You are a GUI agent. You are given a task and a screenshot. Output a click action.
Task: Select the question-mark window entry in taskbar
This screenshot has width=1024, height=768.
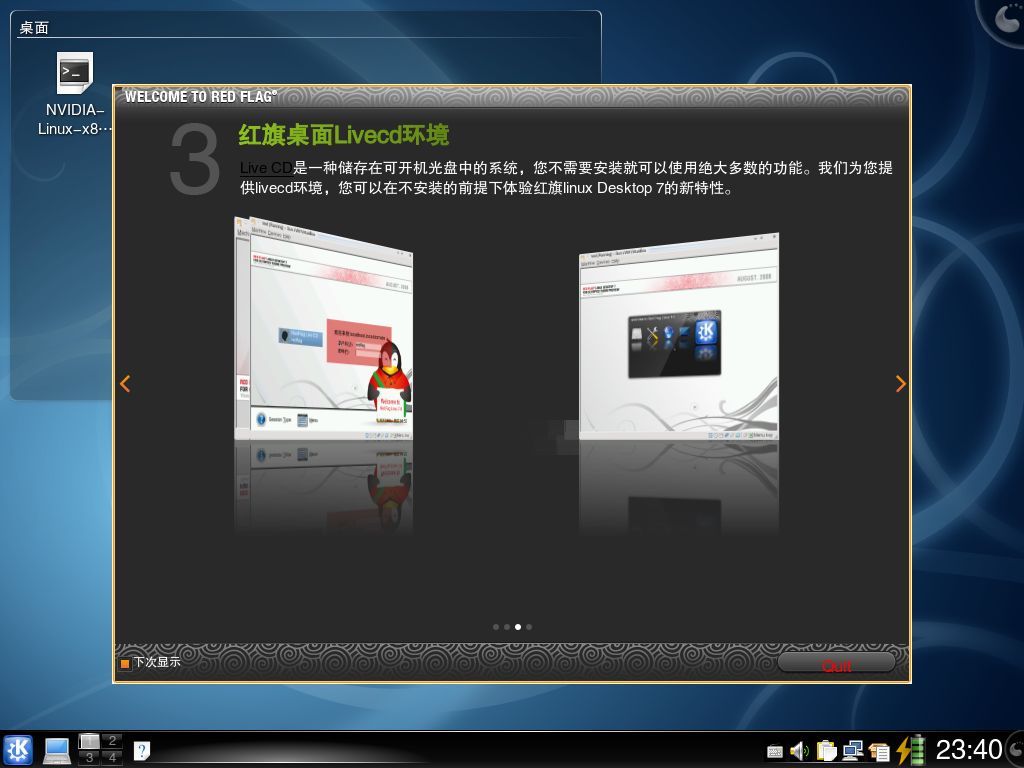[x=142, y=750]
